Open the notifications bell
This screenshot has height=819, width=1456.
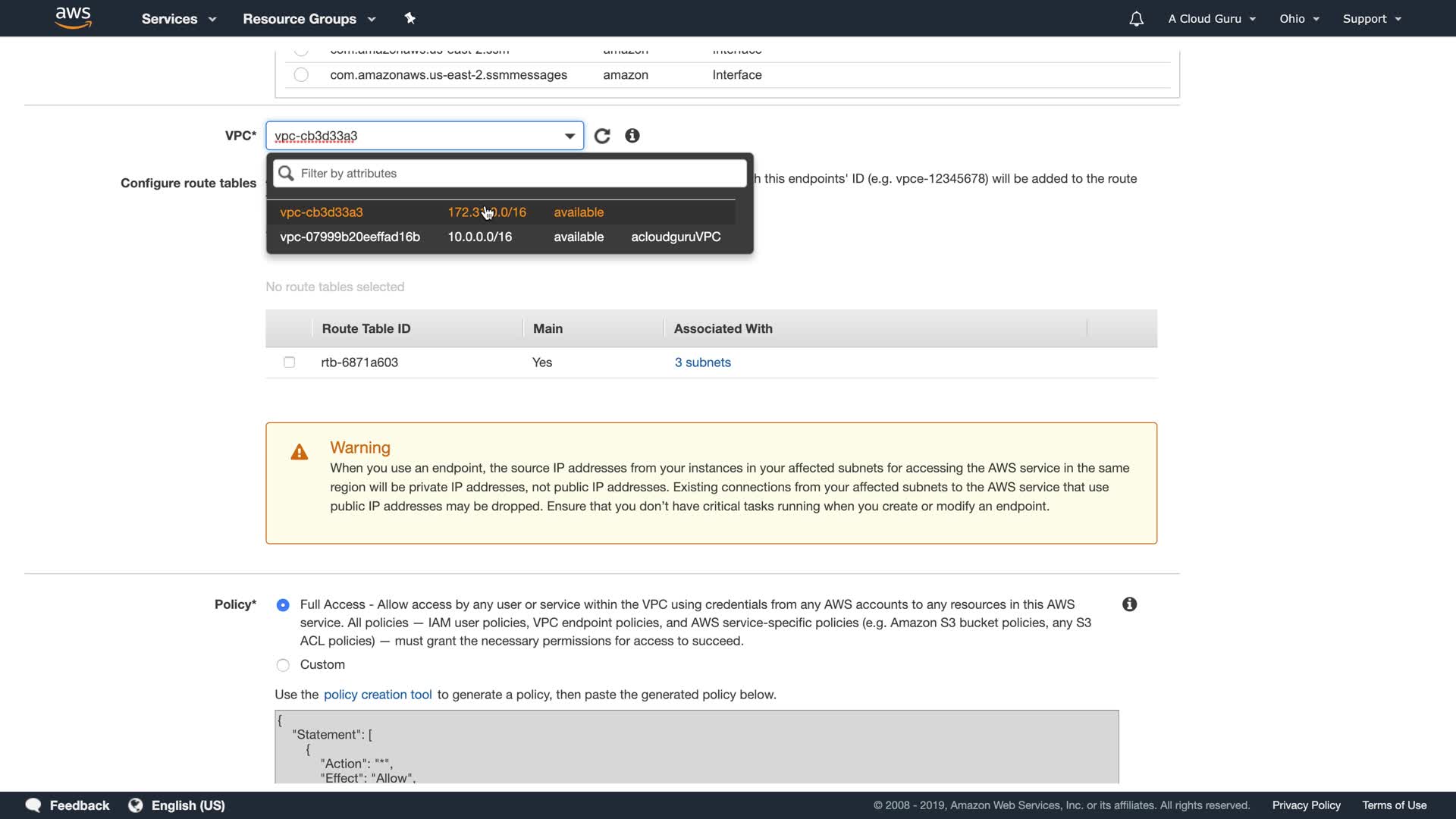(x=1136, y=19)
